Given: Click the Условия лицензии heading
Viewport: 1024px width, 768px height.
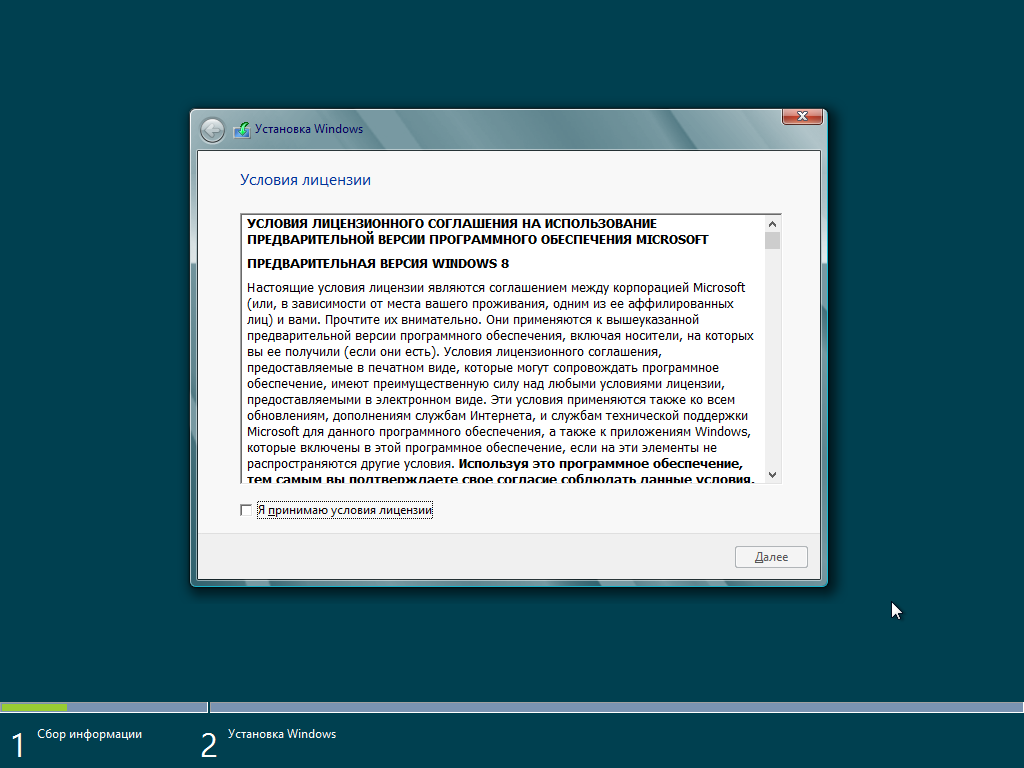Looking at the screenshot, I should click(305, 180).
